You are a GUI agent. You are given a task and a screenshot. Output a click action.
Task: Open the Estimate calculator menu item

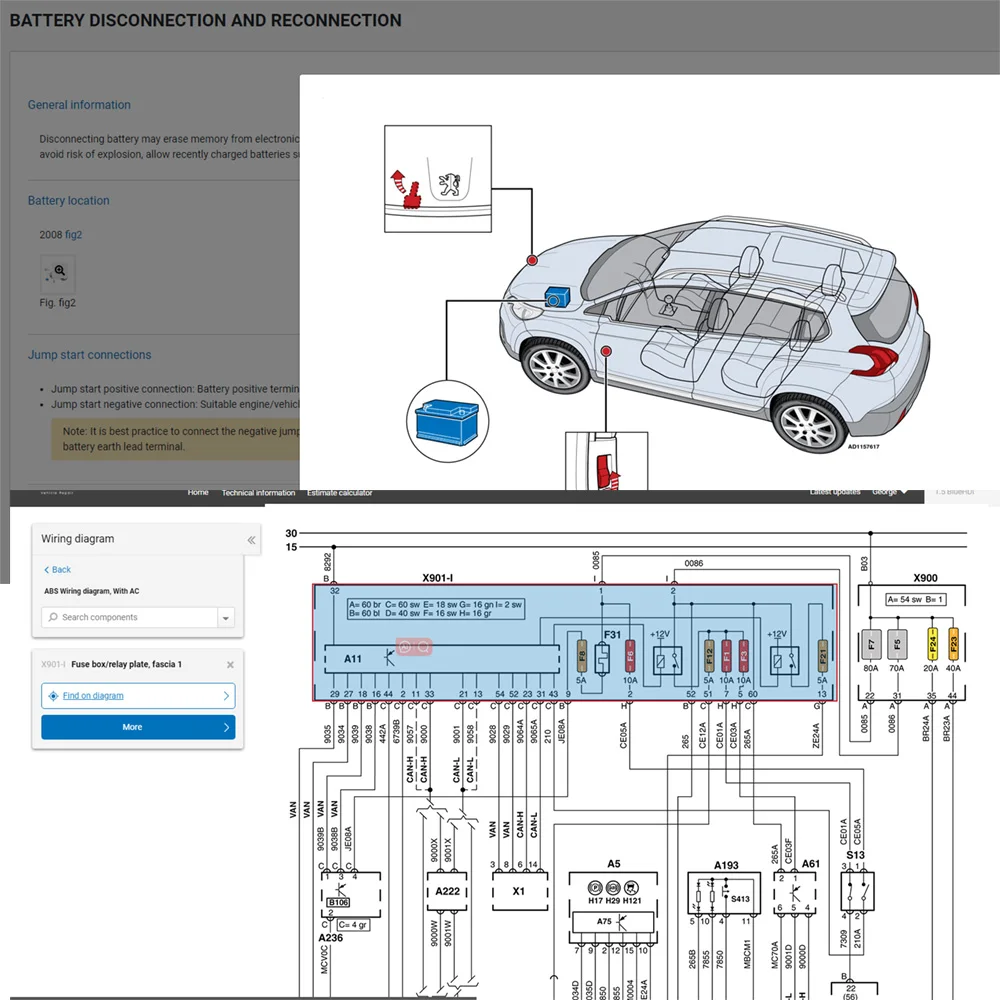(x=339, y=493)
